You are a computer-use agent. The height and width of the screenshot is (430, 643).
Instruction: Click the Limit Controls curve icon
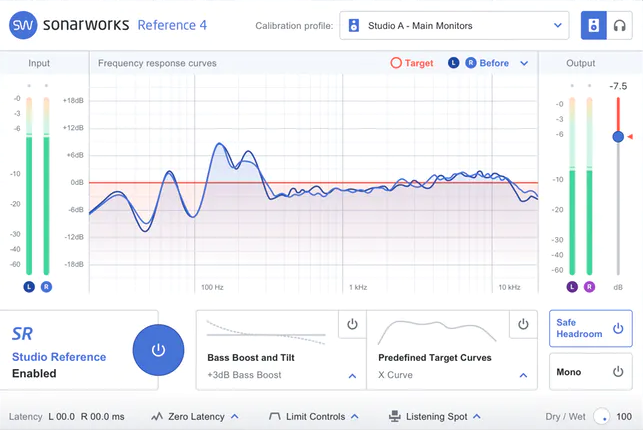click(x=274, y=416)
